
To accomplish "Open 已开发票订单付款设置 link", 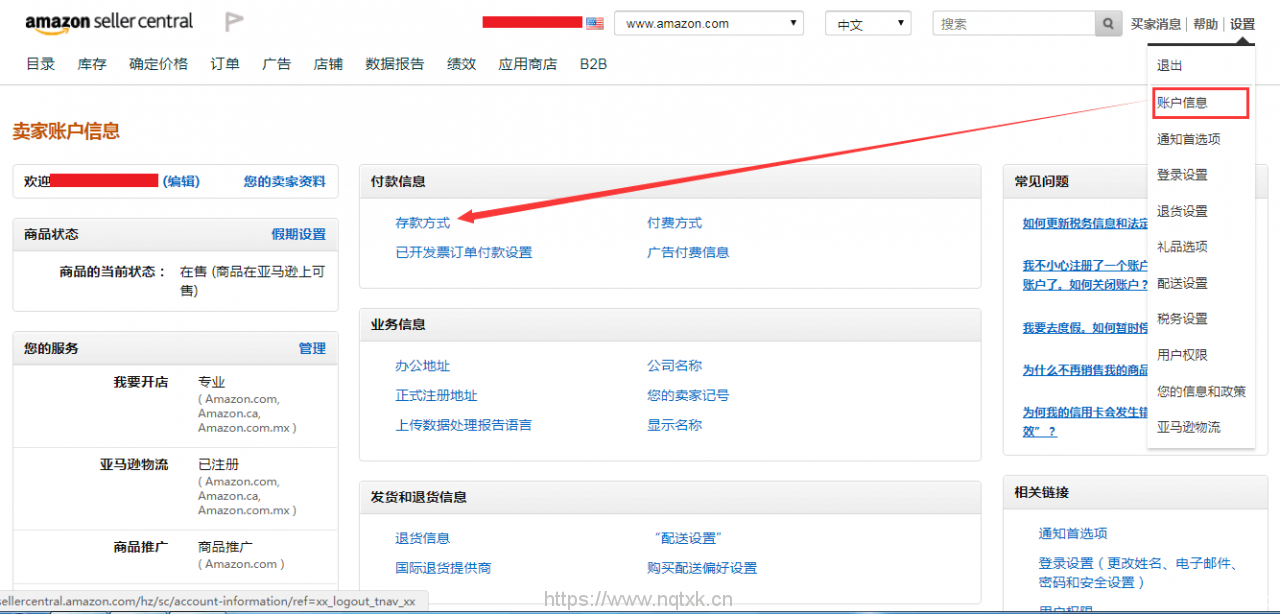I will tap(464, 252).
